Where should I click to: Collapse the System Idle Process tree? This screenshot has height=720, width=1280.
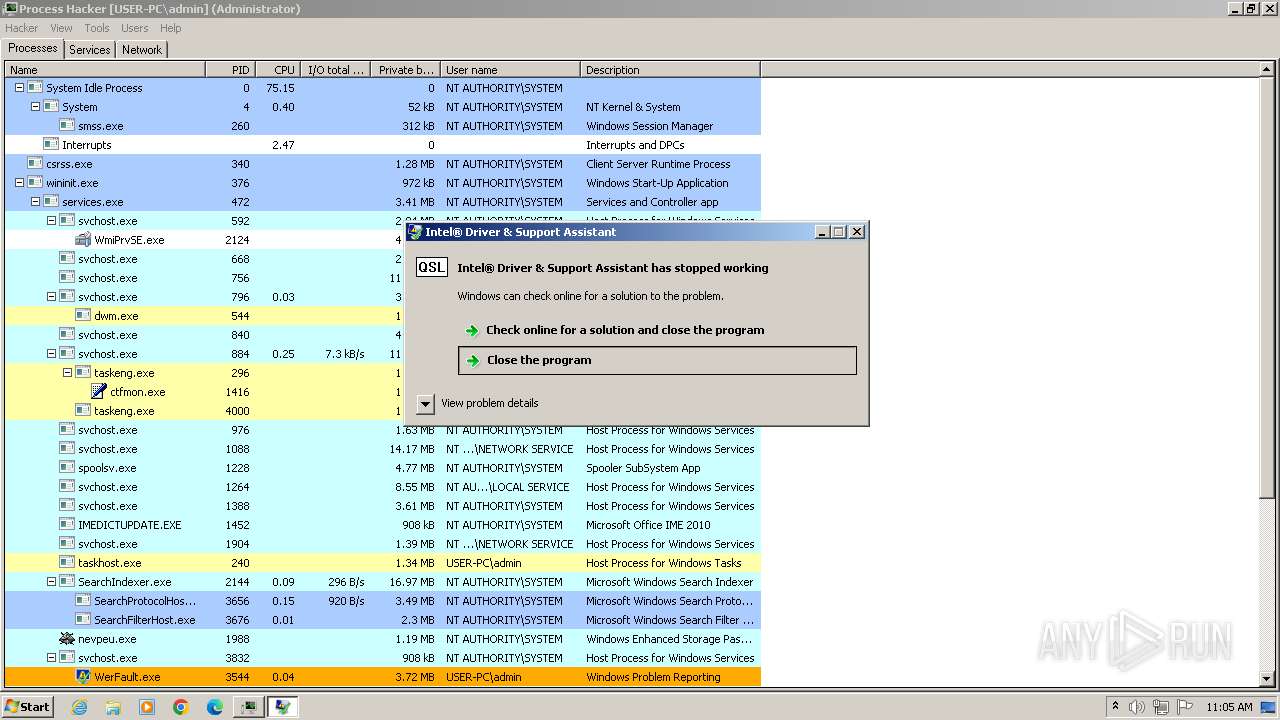coord(19,88)
